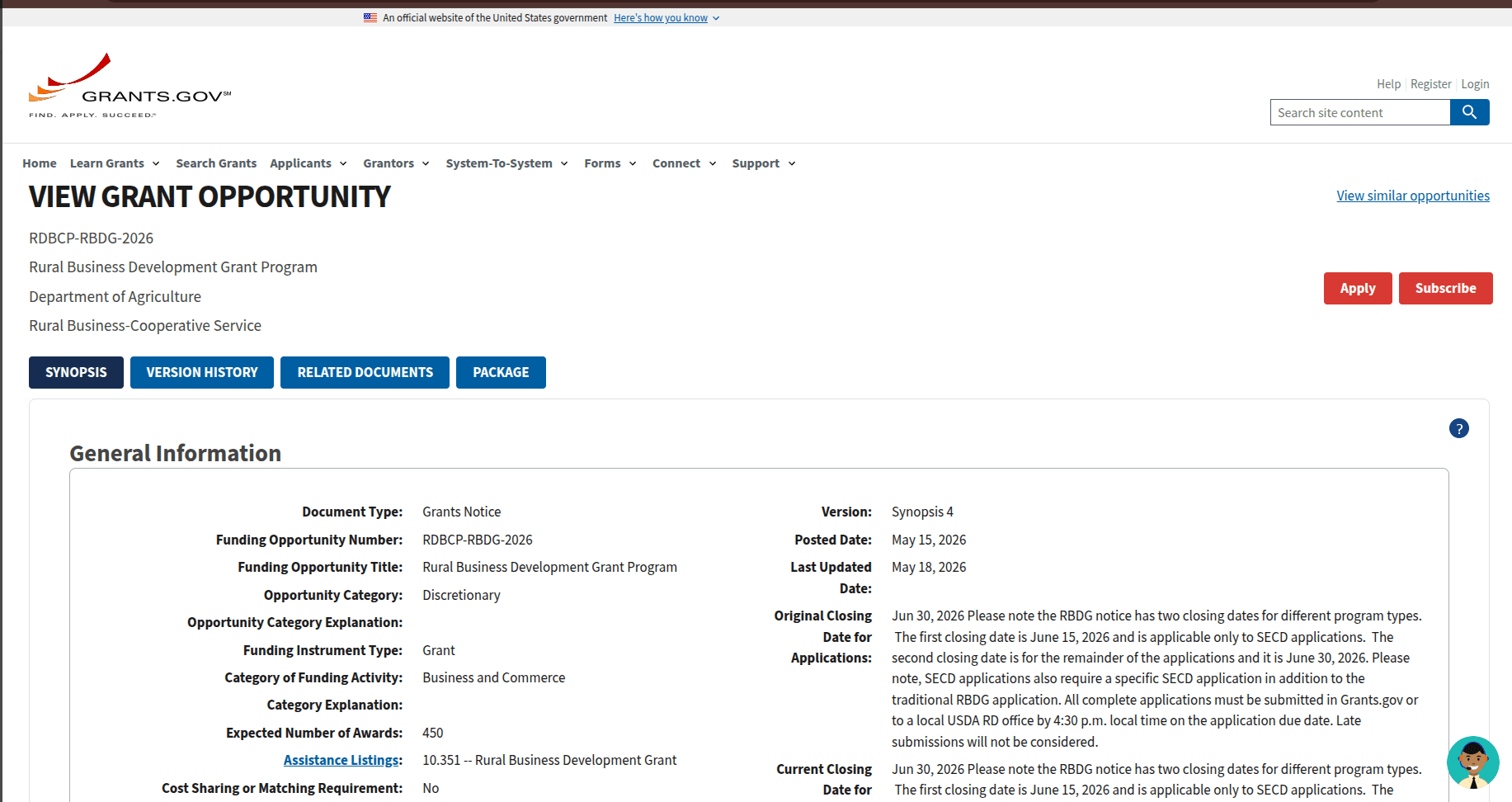Open the chat assistant avatar
This screenshot has height=802, width=1512.
click(x=1472, y=762)
